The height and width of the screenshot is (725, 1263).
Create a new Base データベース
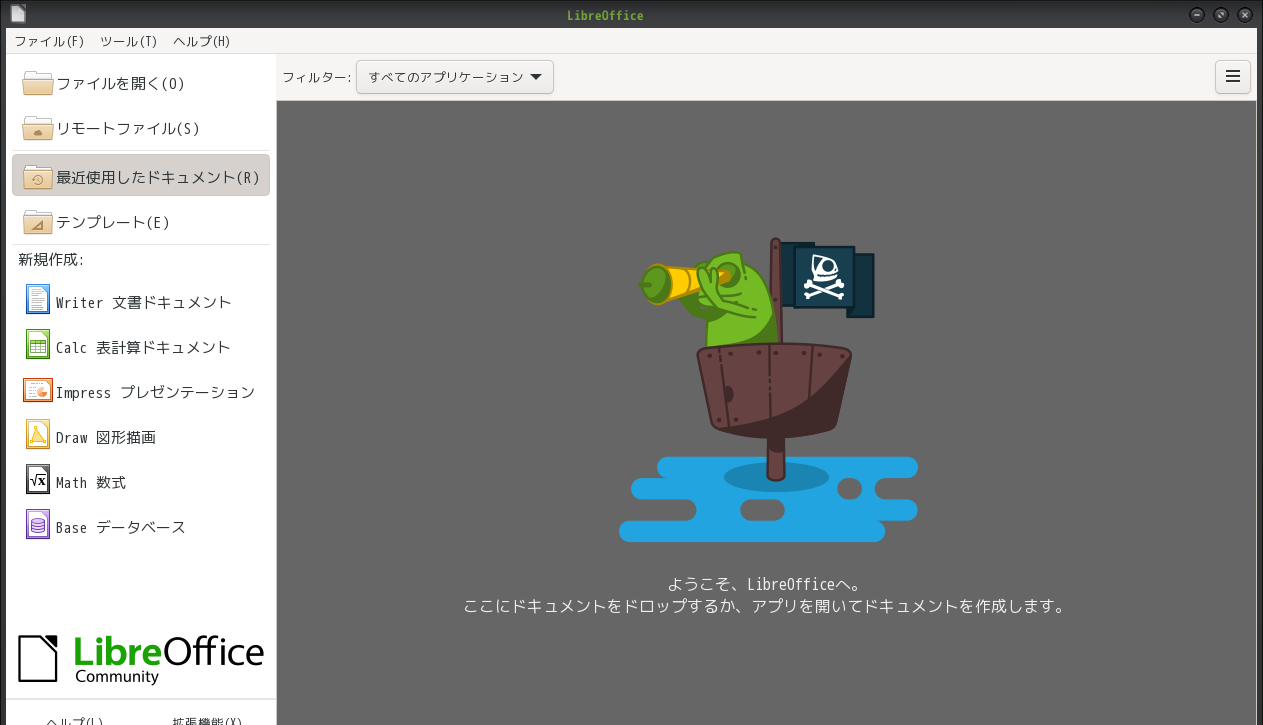tap(141, 527)
